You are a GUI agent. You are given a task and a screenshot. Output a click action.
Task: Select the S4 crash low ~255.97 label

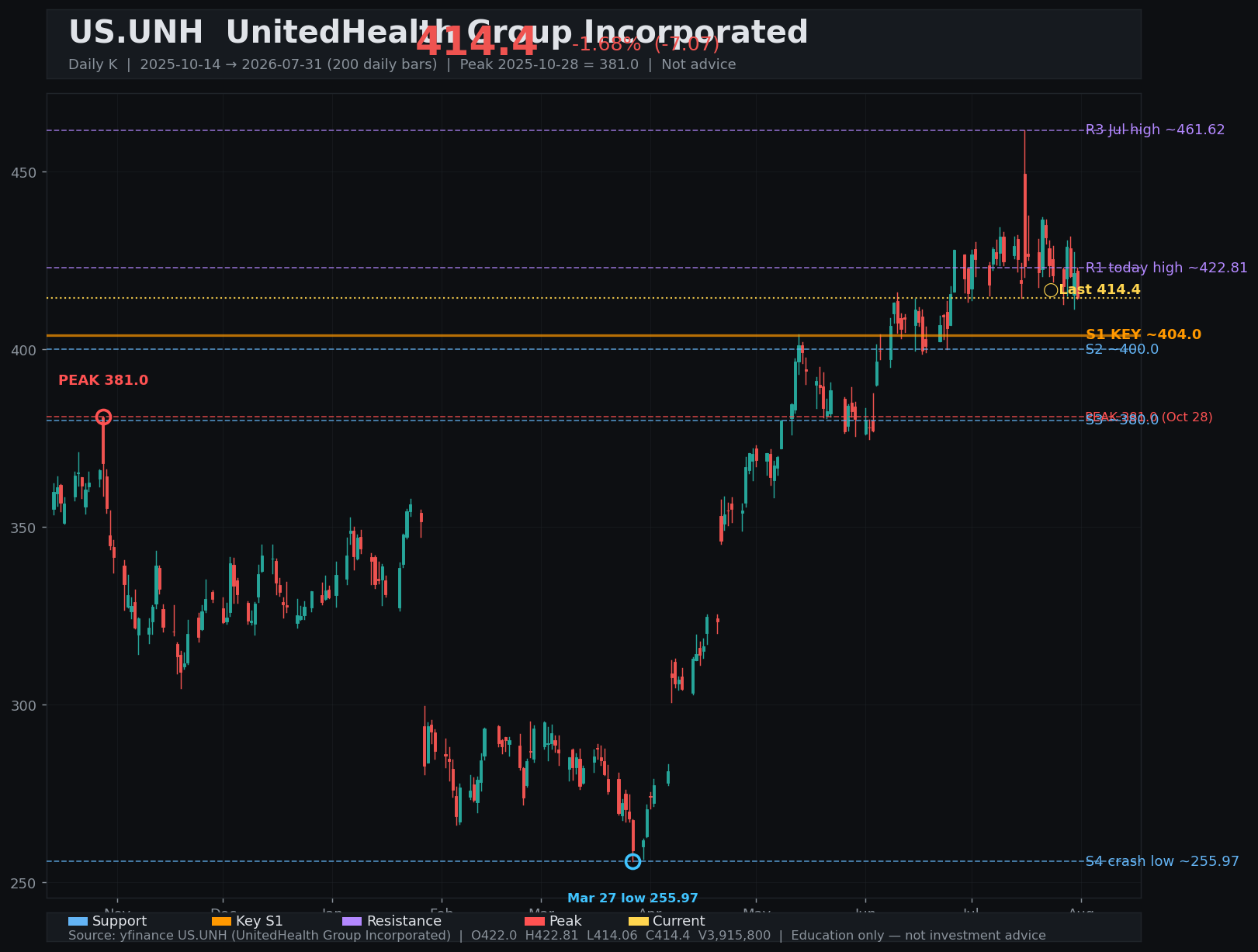pyautogui.click(x=1162, y=861)
